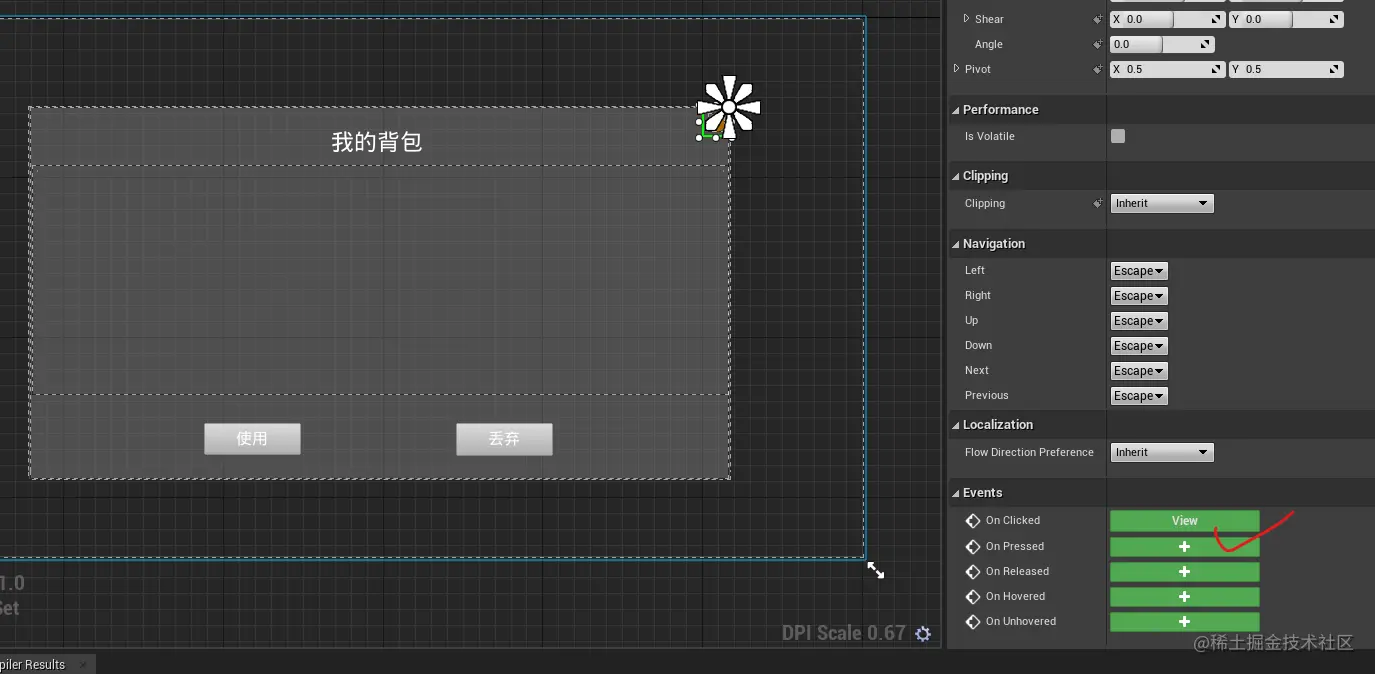Screen dimensions: 1375x674
Task: Open Flow Direction Preference Inherit dropdown
Action: click(1162, 452)
